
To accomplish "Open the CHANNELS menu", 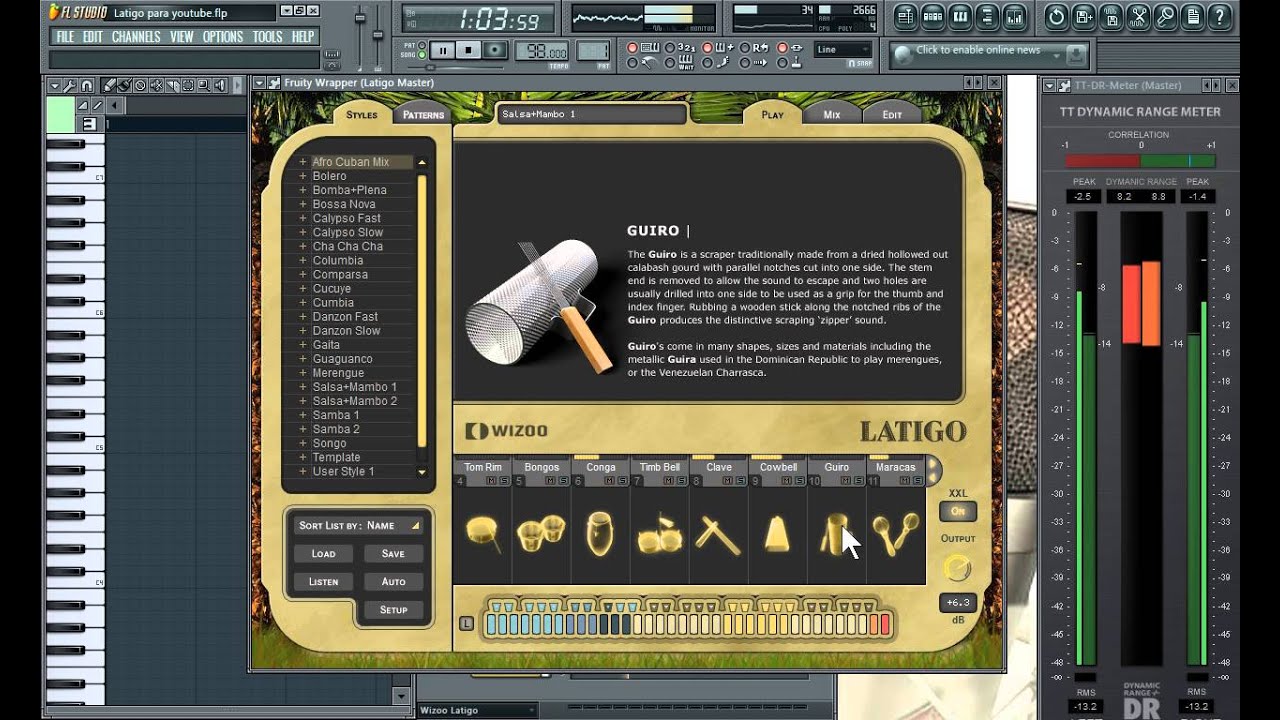I will (x=136, y=37).
